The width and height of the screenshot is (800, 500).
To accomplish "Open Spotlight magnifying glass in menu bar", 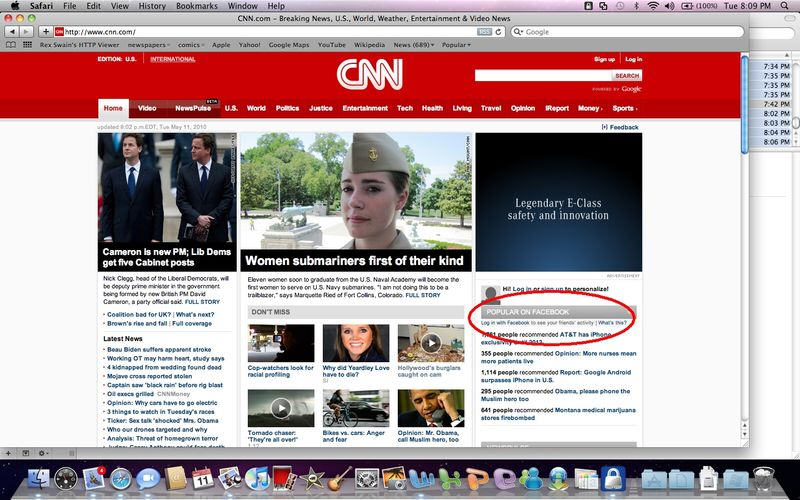I will tap(785, 6).
